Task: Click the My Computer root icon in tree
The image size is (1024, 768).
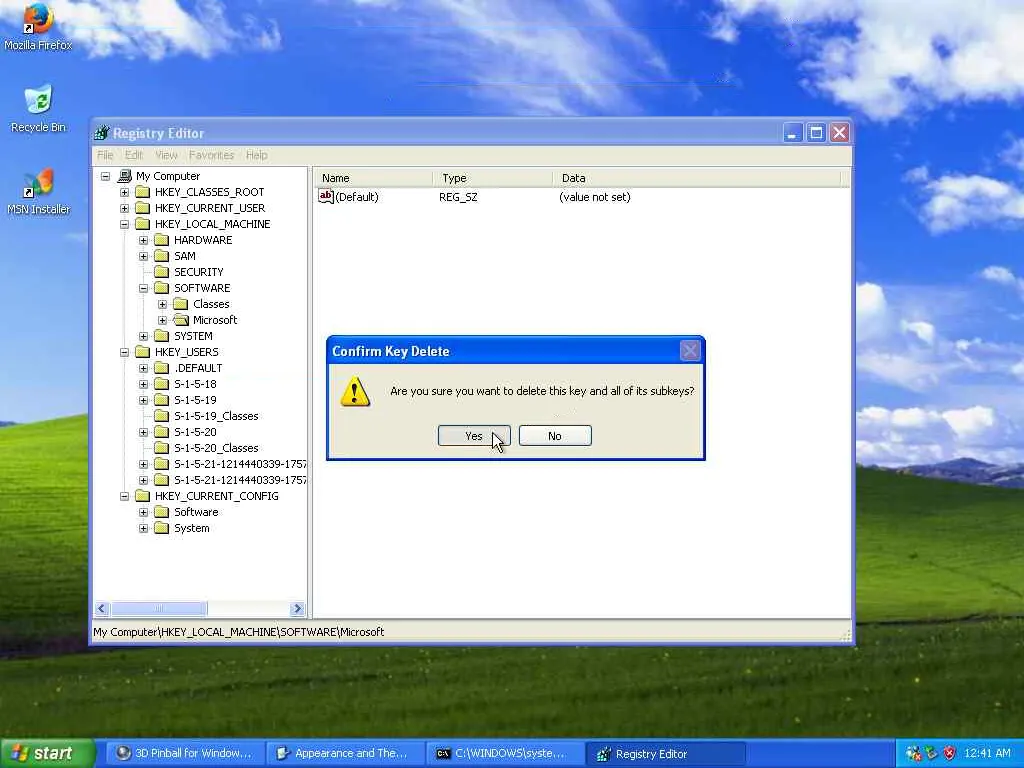Action: pyautogui.click(x=125, y=176)
